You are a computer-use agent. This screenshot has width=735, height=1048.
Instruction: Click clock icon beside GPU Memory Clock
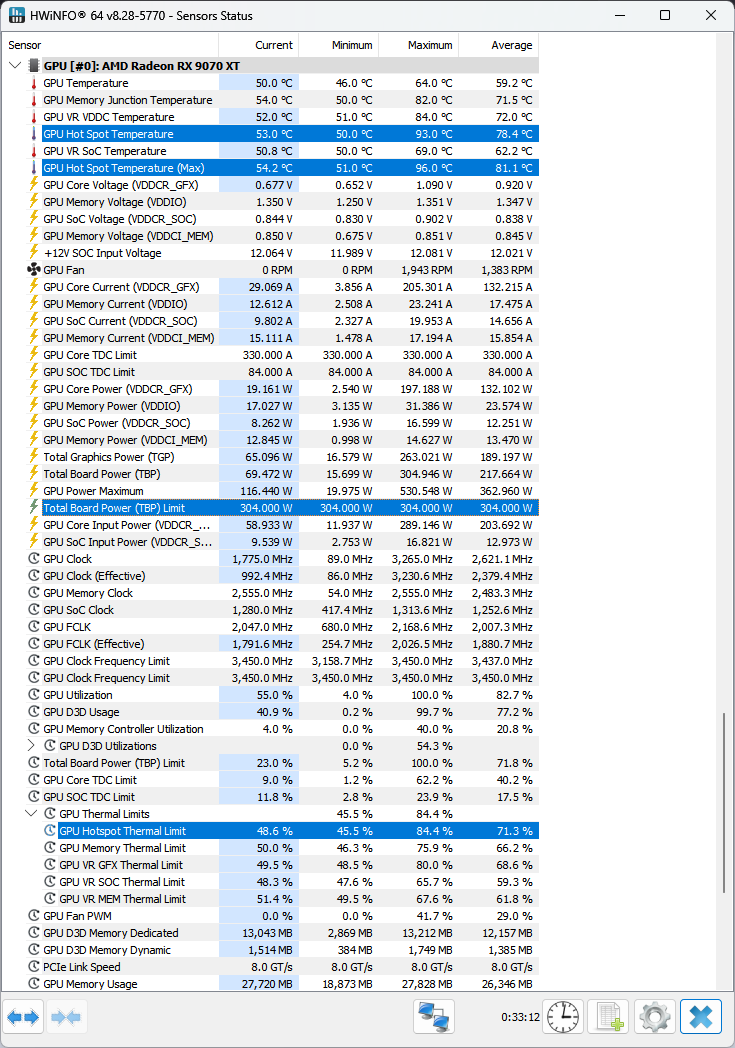33,593
